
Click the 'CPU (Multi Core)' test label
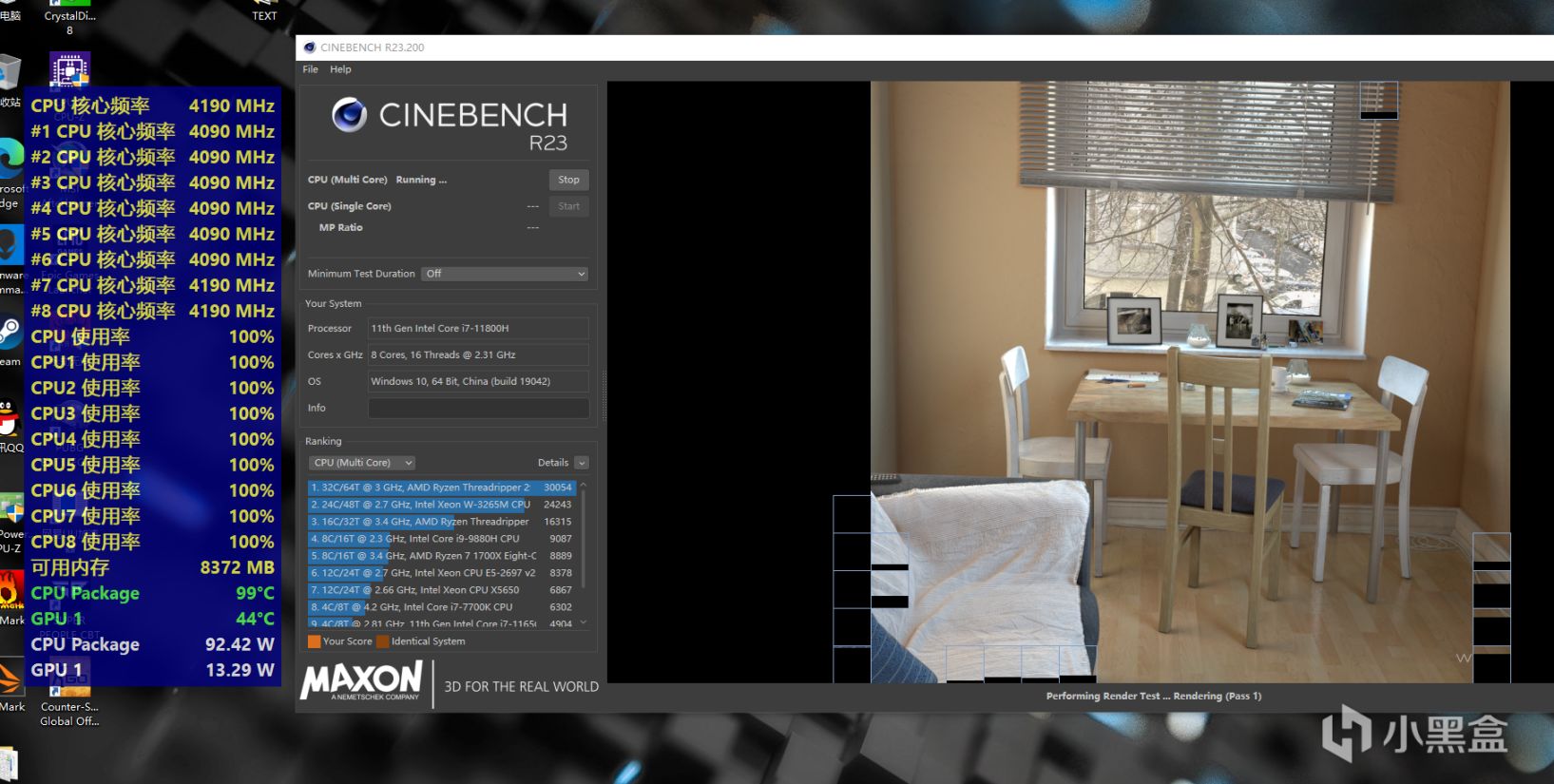347,180
